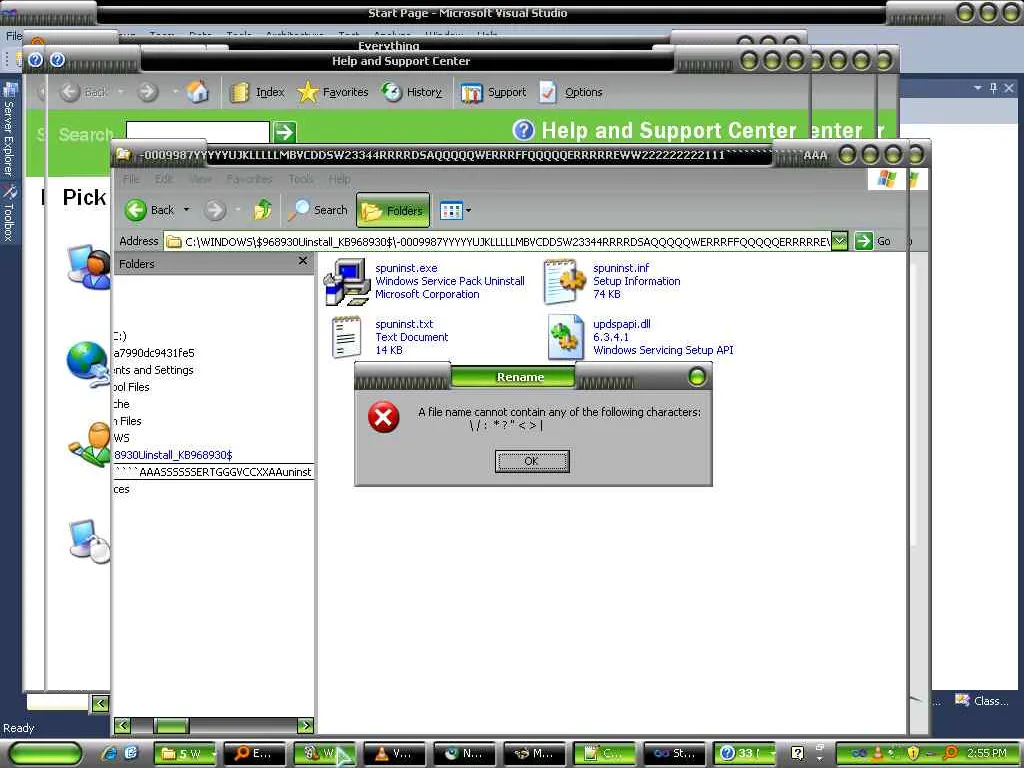This screenshot has width=1024, height=768.
Task: Click the Explorer address bar path field
Action: (x=498, y=242)
